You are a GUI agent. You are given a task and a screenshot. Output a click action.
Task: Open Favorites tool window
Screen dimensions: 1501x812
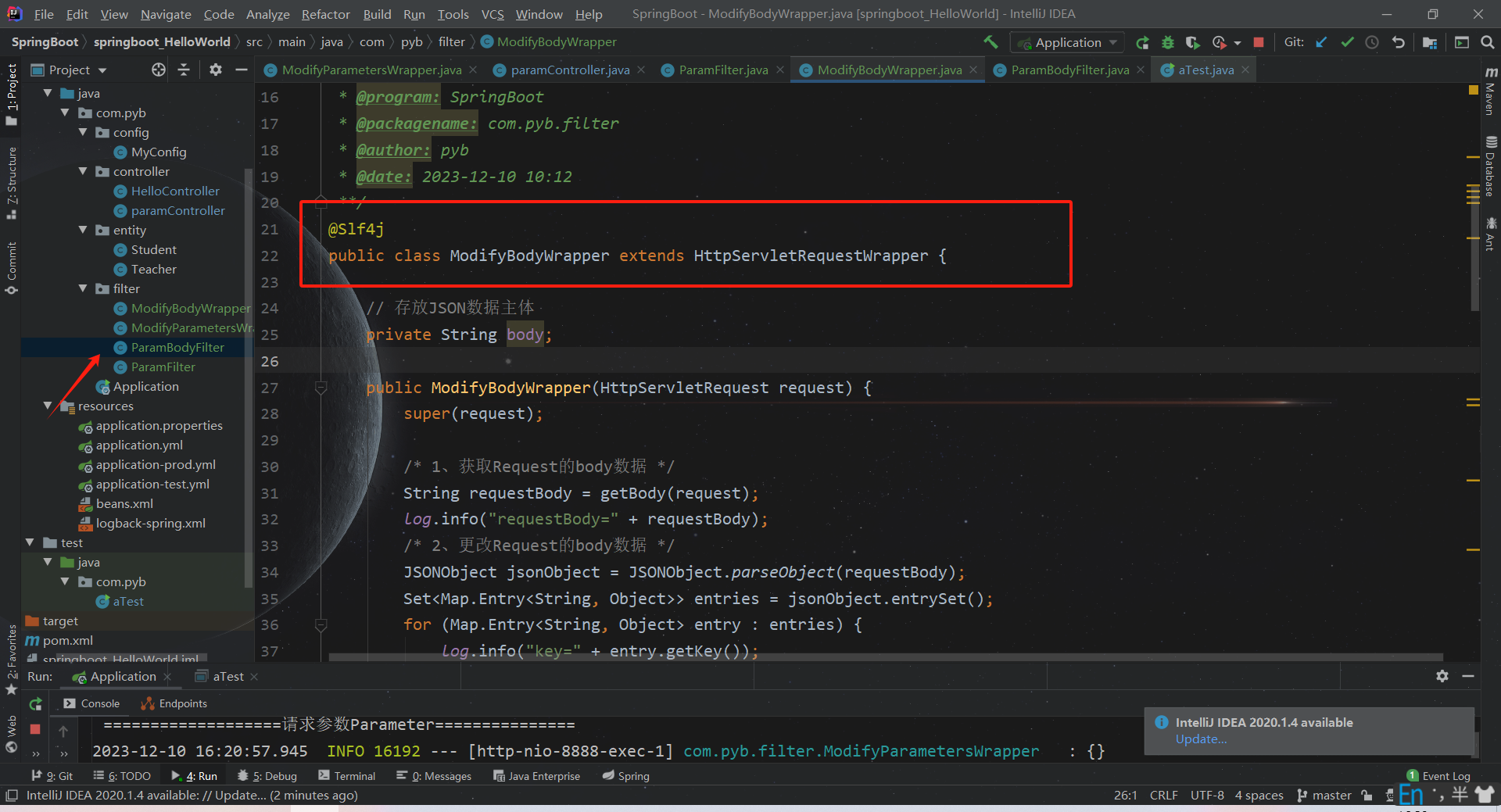point(11,660)
